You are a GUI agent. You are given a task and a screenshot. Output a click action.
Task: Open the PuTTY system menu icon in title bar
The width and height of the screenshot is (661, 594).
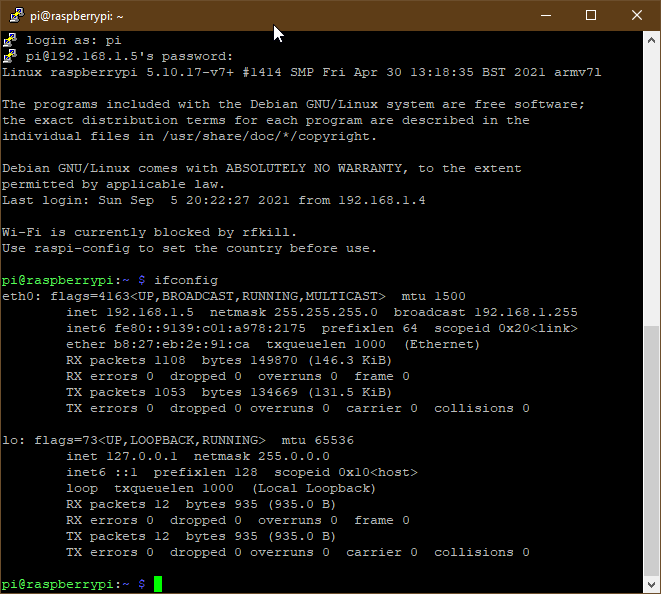[16, 16]
